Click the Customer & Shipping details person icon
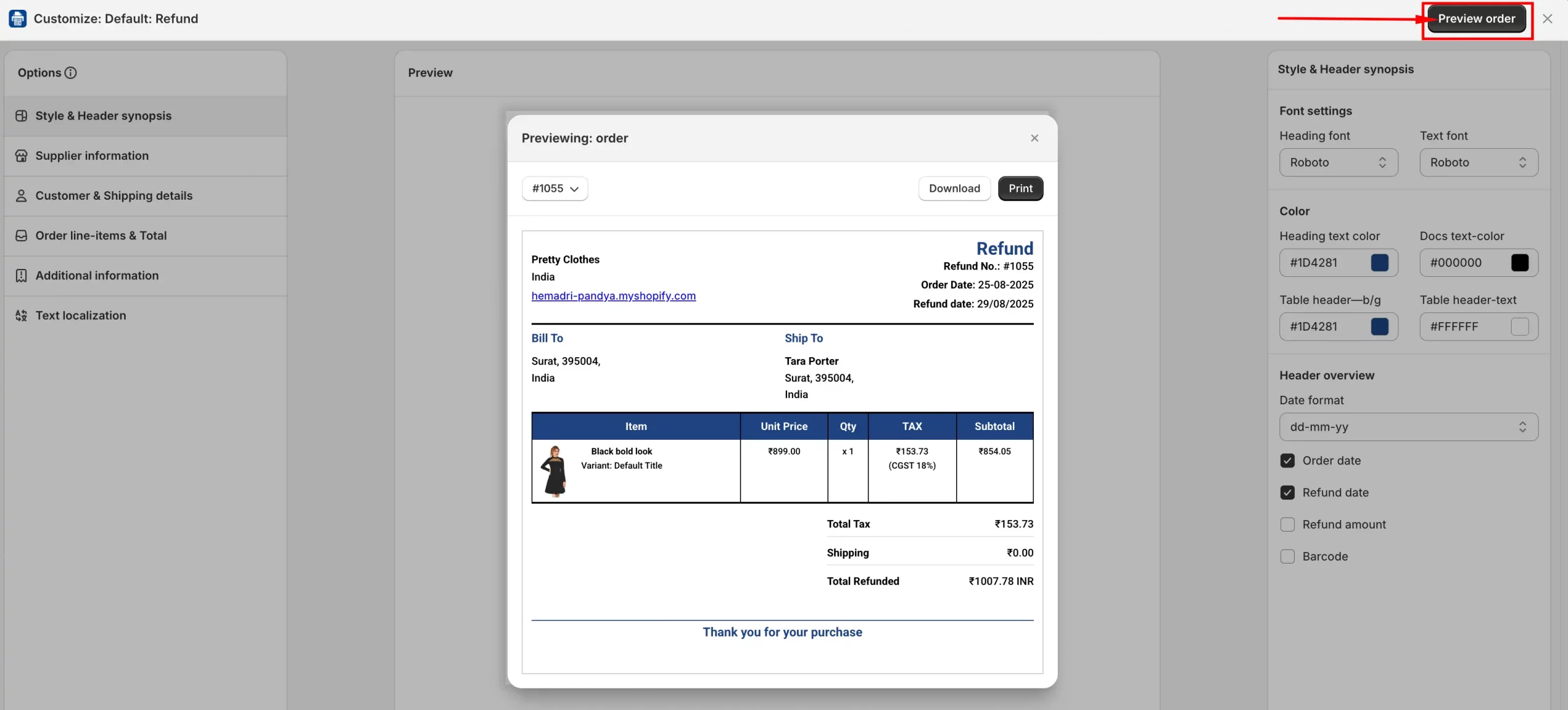 (x=21, y=195)
